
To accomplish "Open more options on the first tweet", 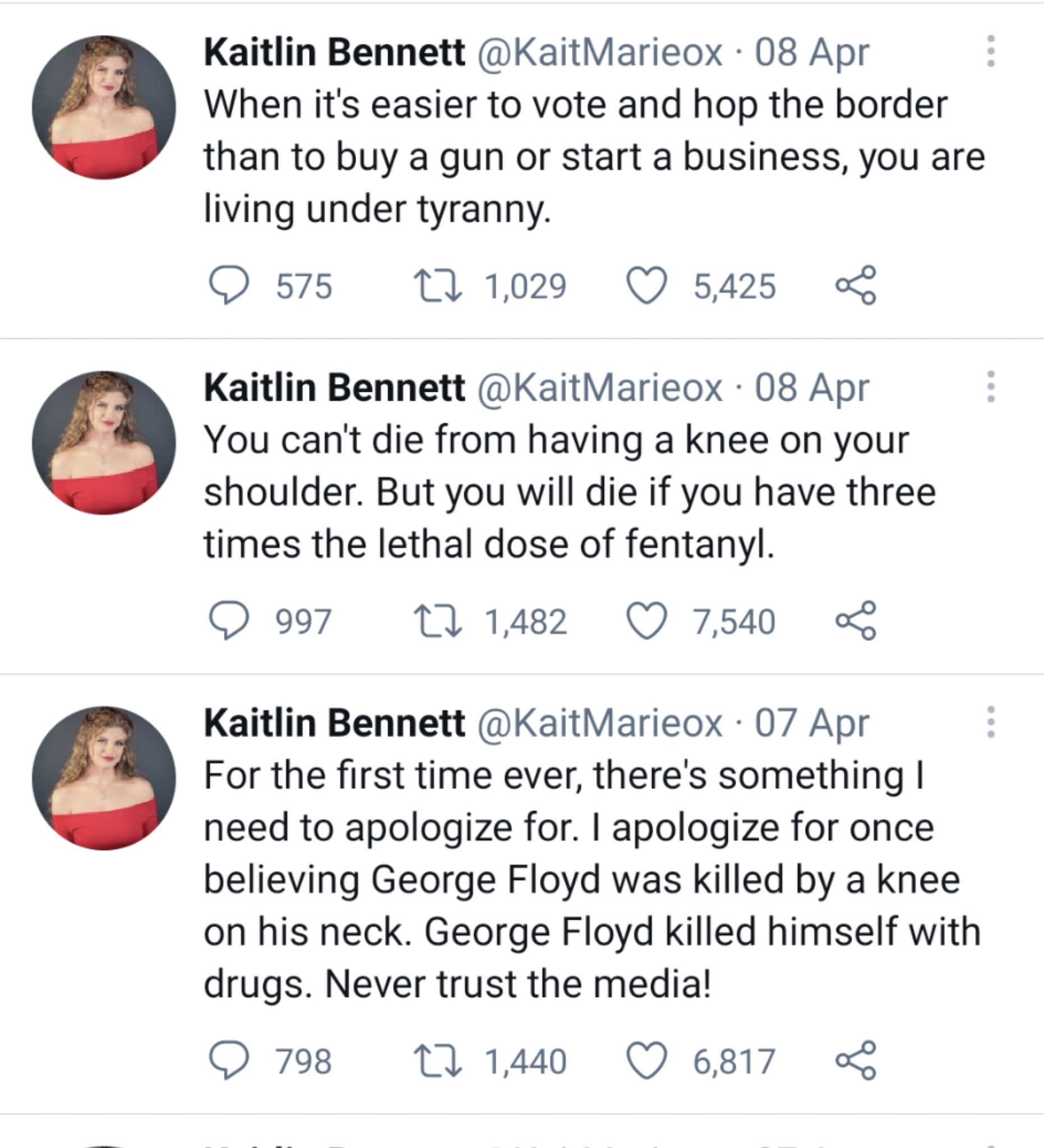I will click(x=991, y=51).
